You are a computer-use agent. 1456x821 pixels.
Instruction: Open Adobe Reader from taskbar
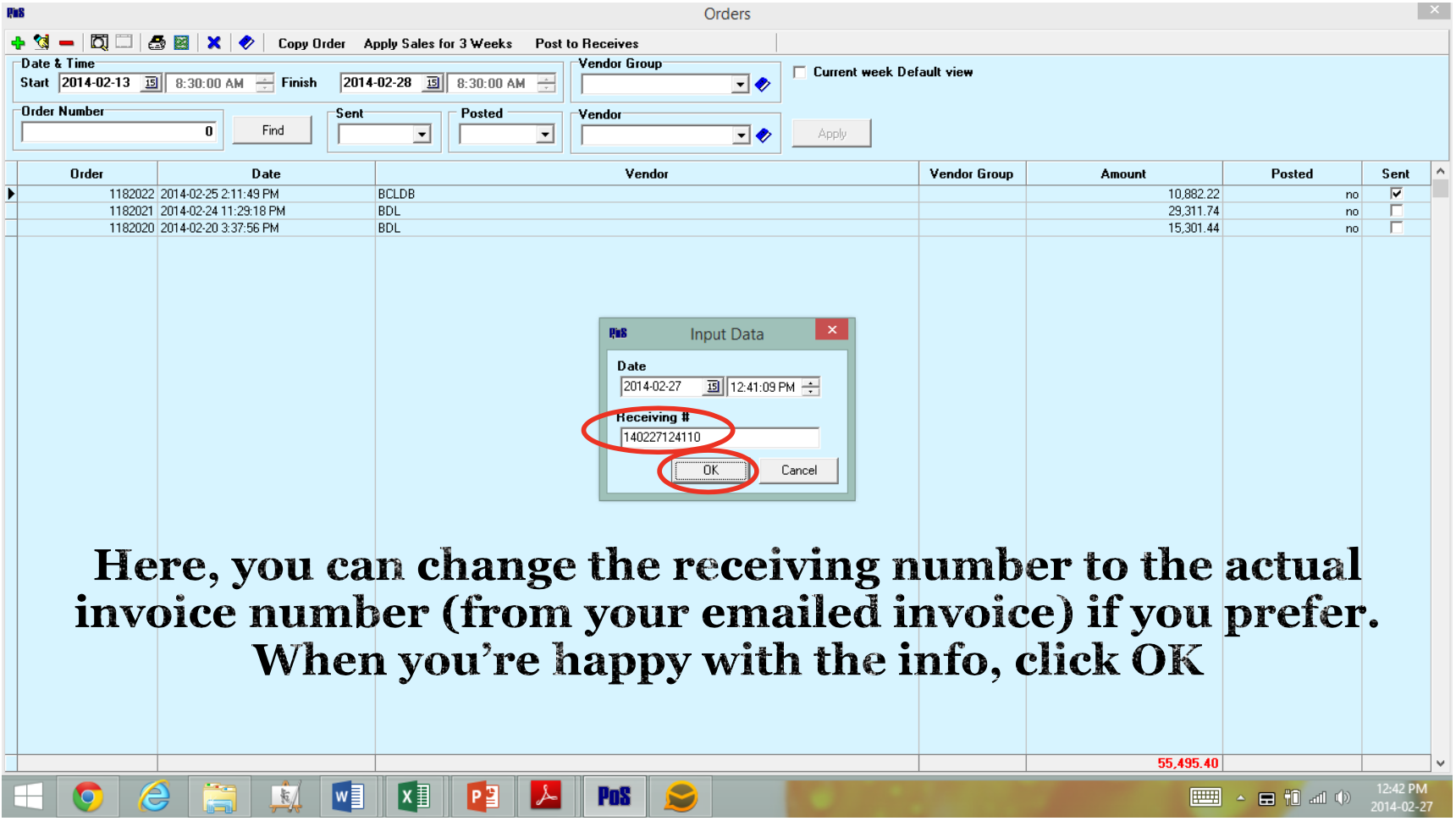pyautogui.click(x=546, y=797)
